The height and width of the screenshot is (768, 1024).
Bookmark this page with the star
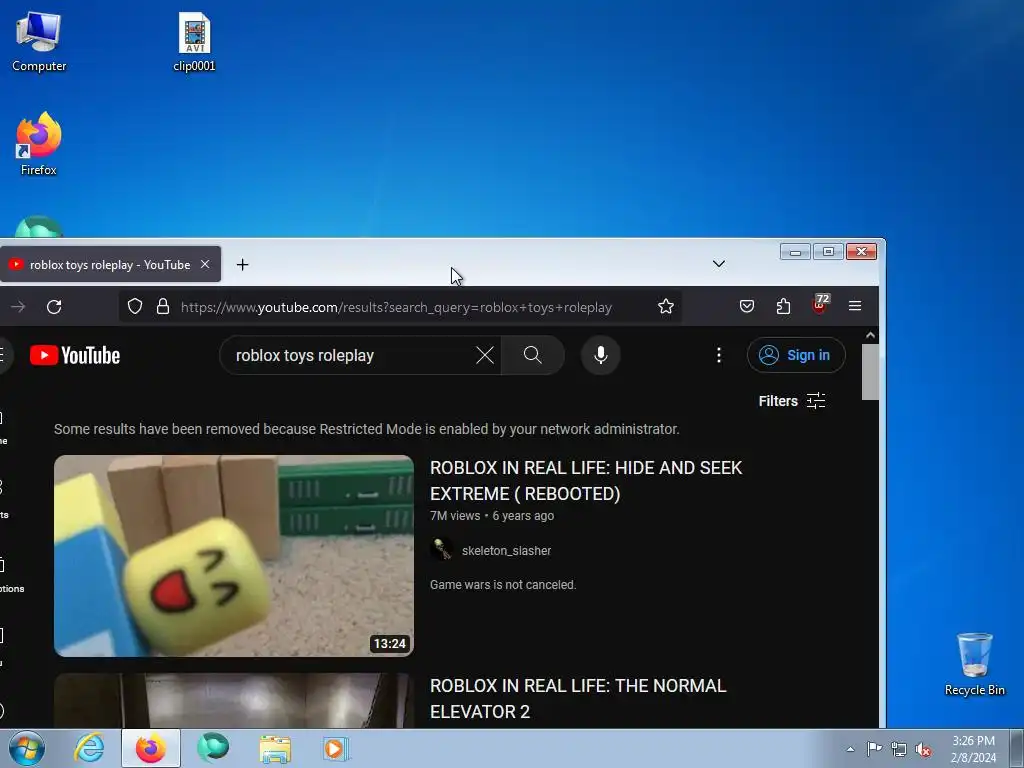point(665,306)
